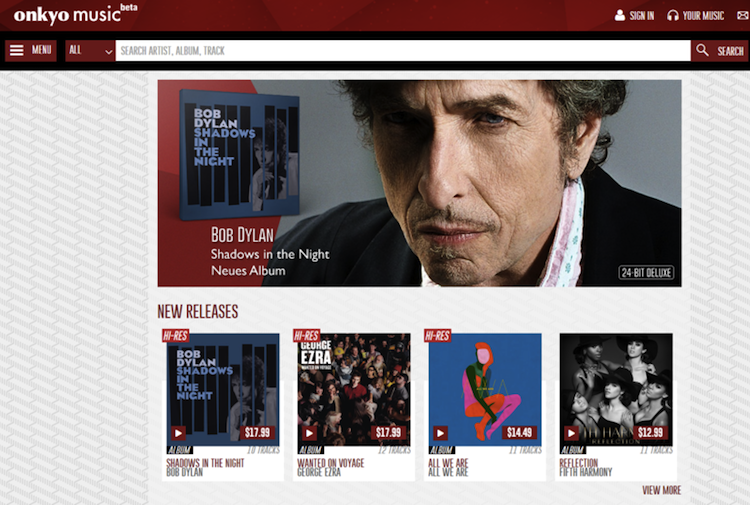Viewport: 750px width, 505px height.
Task: Click the $12.99 price tag on Reflection
Action: [x=650, y=433]
